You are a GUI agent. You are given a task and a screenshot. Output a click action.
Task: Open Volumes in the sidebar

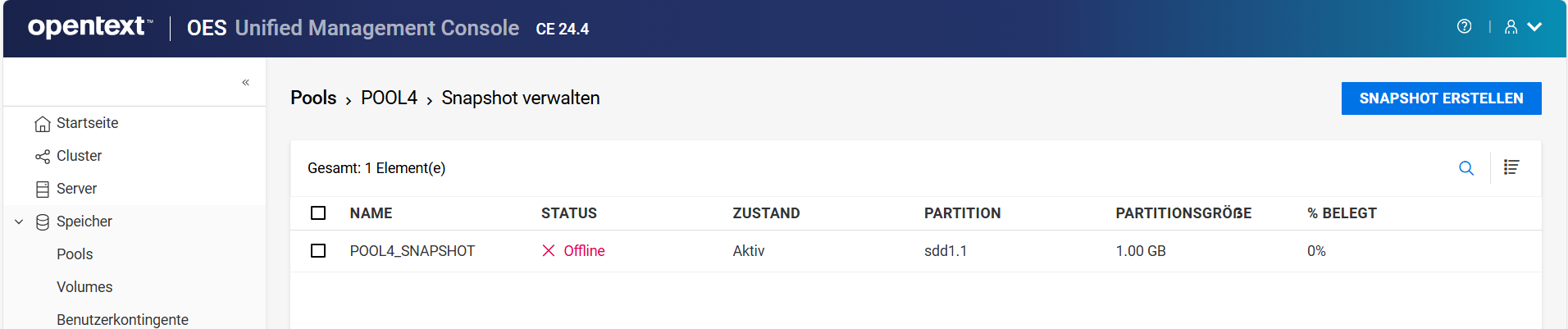click(84, 287)
